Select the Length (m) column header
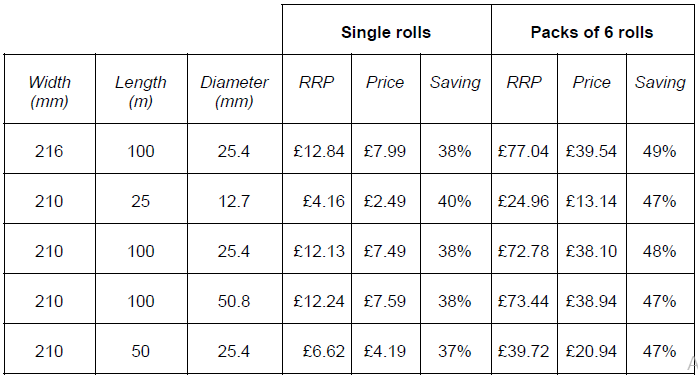 tap(141, 89)
